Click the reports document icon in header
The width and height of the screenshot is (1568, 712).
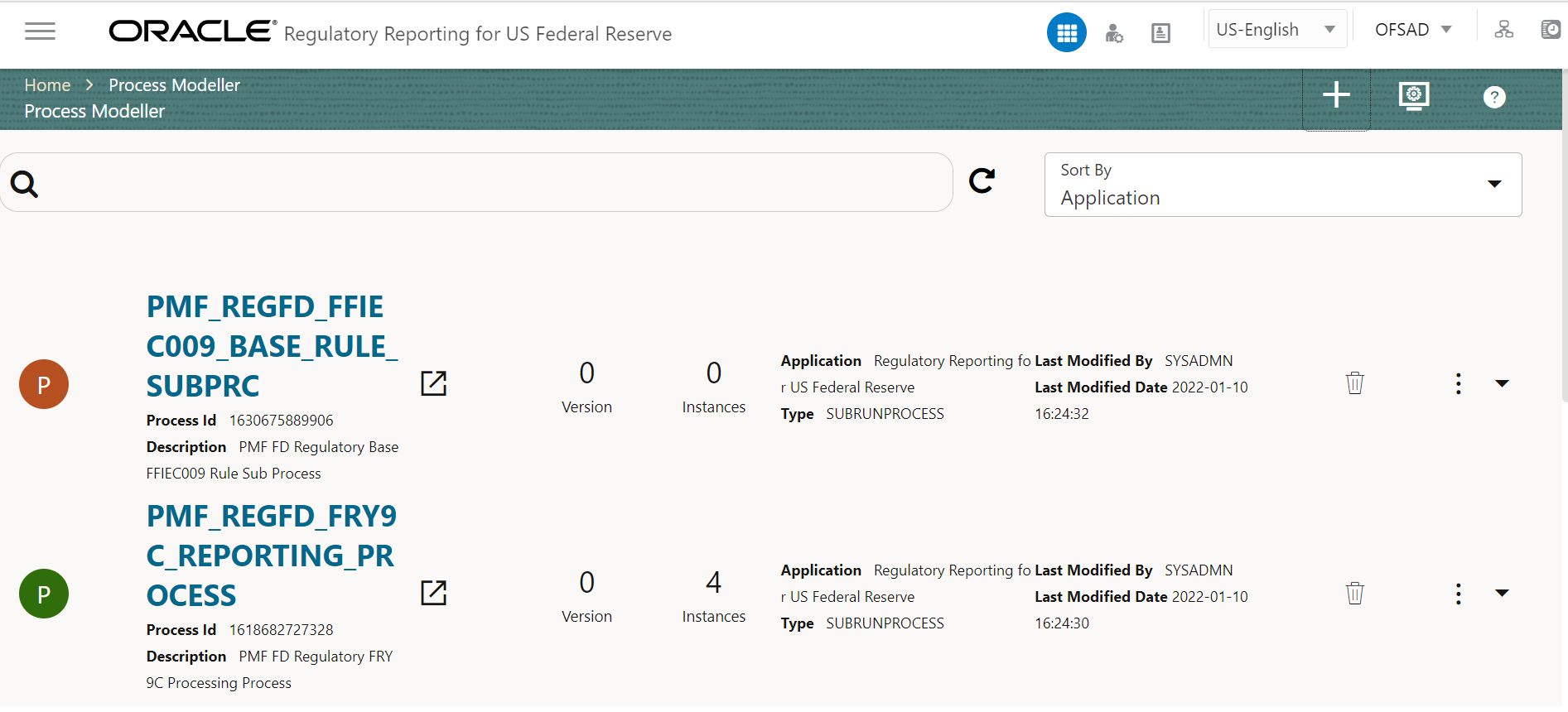tap(1161, 33)
